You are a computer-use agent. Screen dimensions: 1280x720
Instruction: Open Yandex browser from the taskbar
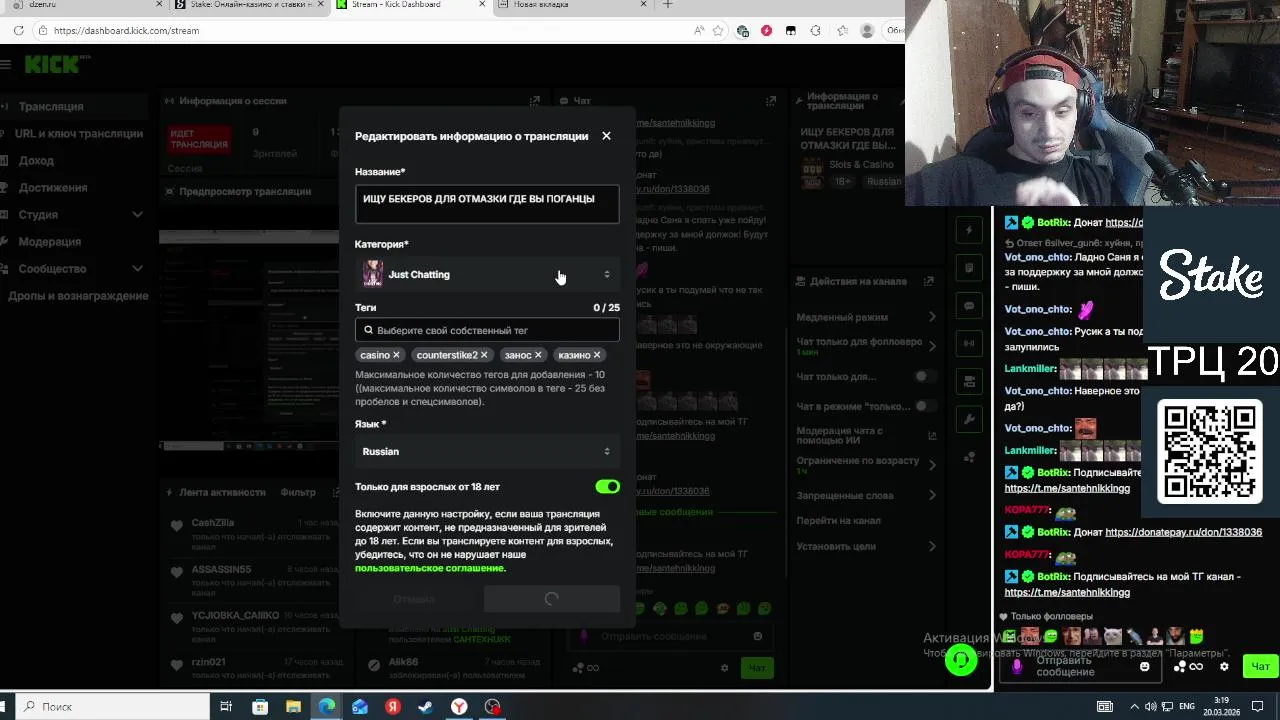pyautogui.click(x=459, y=706)
